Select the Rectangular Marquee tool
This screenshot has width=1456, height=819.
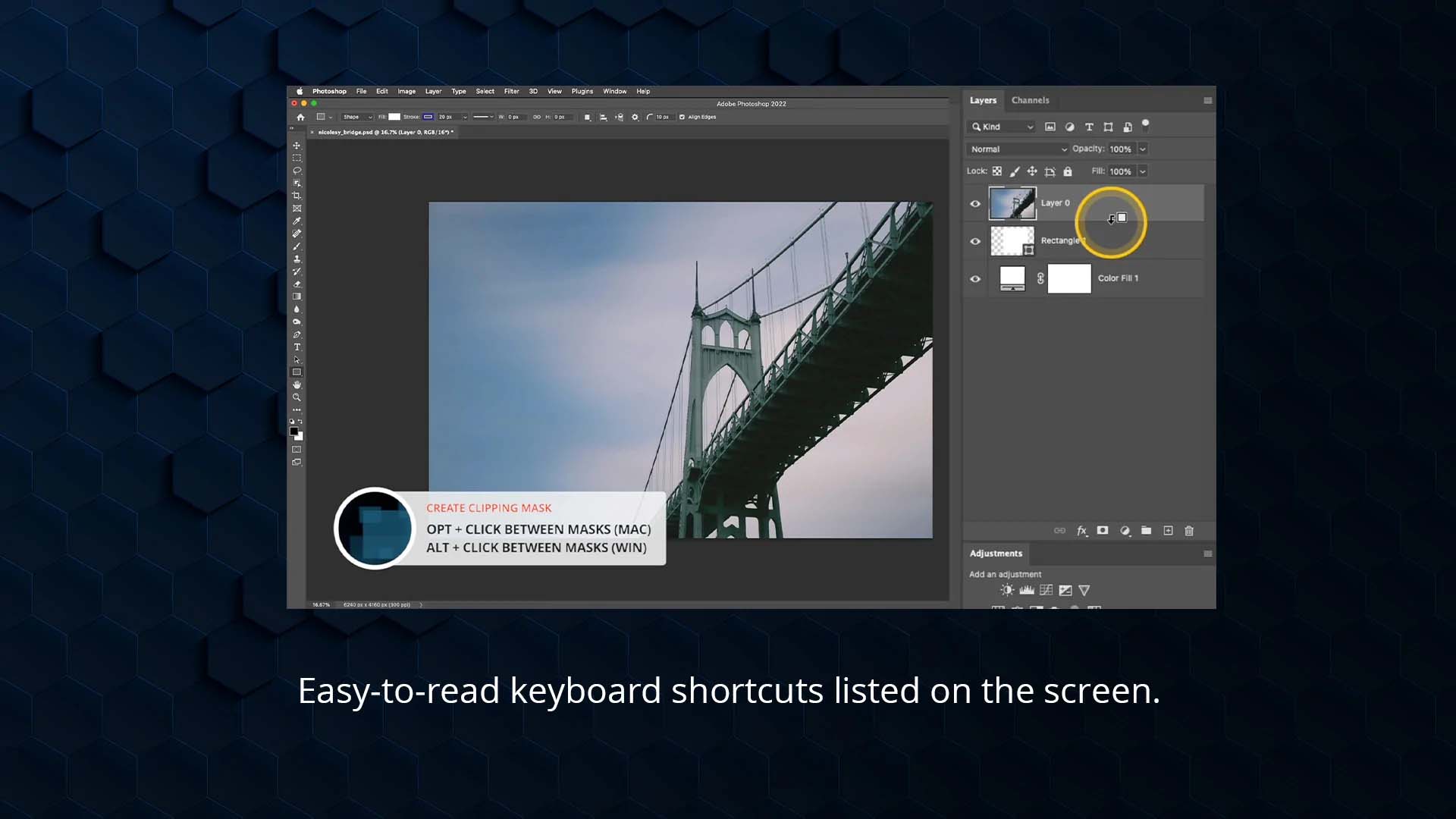click(297, 158)
